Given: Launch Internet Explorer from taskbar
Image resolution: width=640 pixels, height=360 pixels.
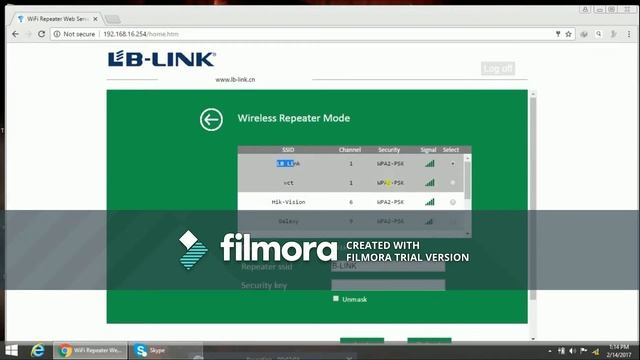Looking at the screenshot, I should coord(38,351).
